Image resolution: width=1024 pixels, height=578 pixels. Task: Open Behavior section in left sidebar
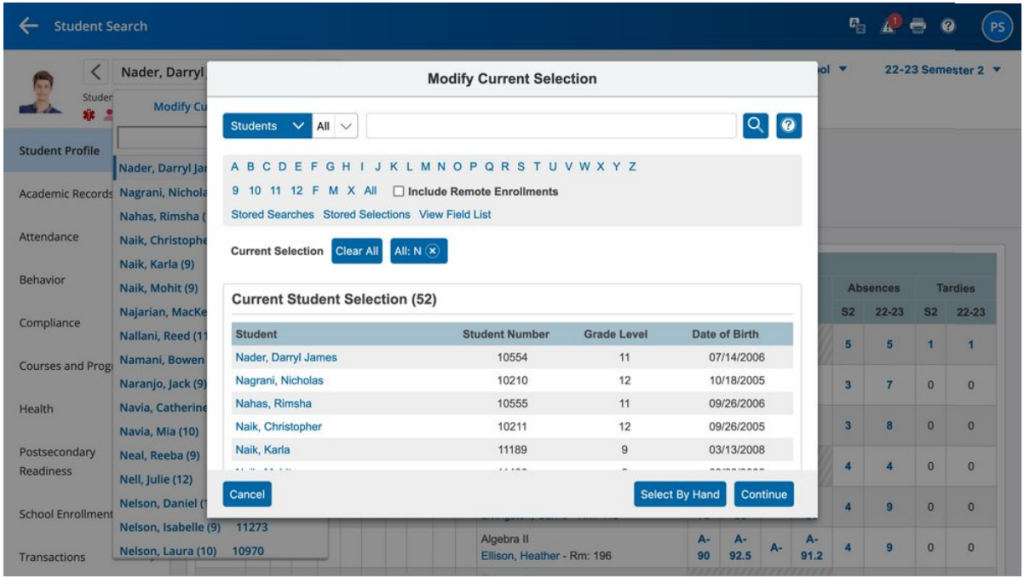[42, 280]
